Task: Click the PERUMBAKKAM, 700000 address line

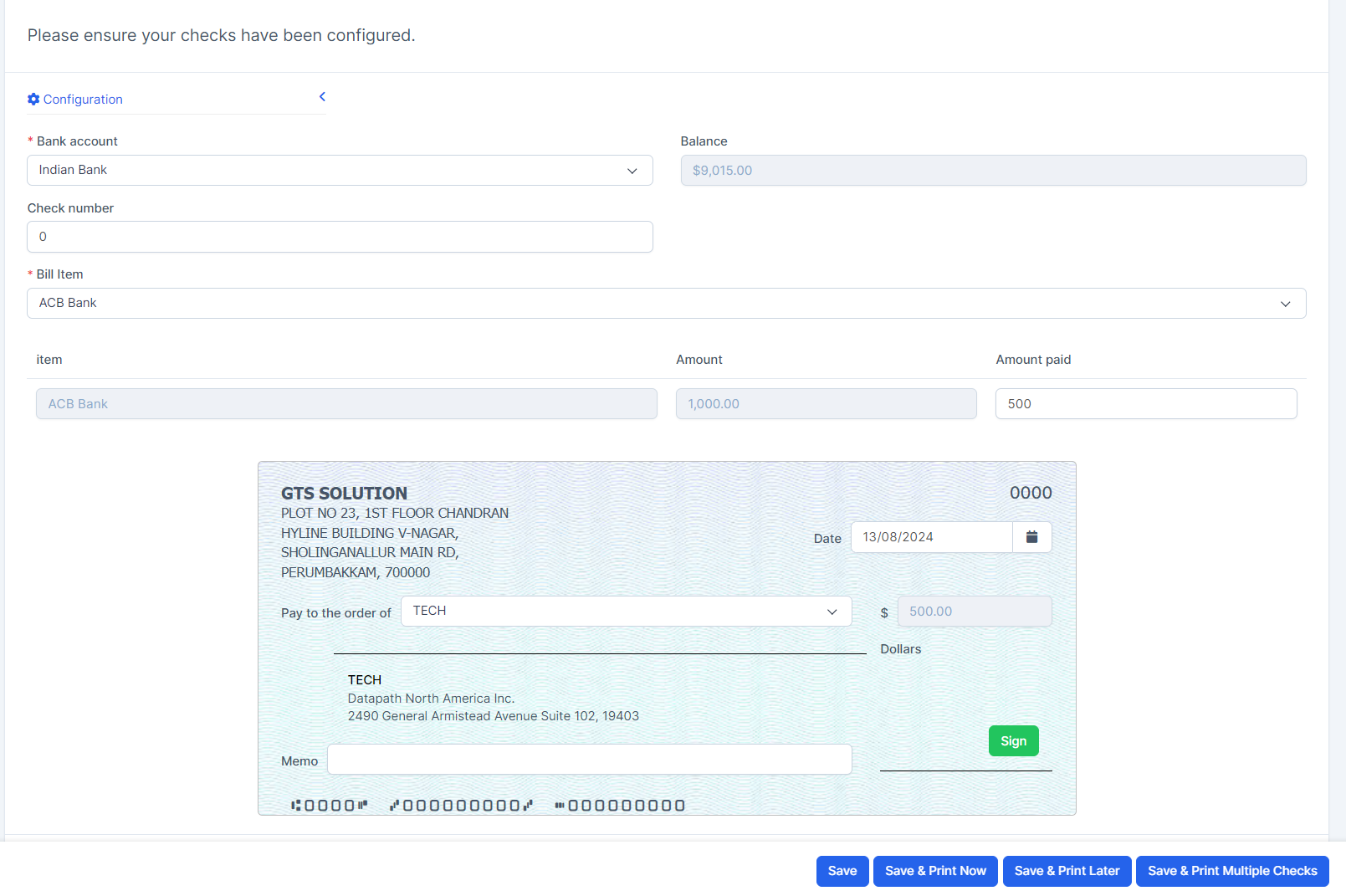Action: (356, 572)
